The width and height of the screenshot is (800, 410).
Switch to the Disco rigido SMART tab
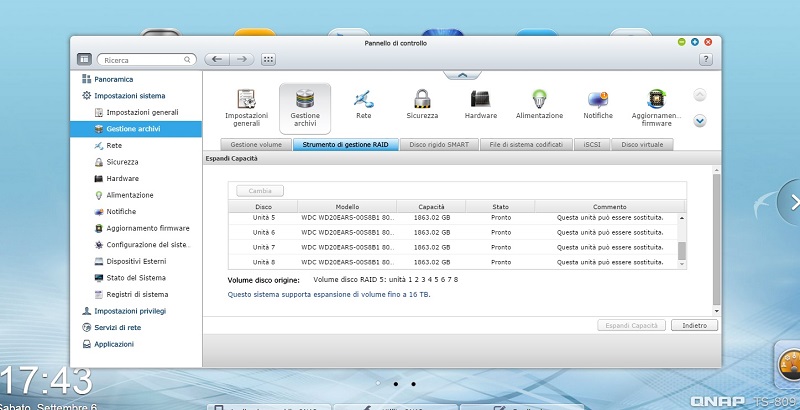click(439, 145)
